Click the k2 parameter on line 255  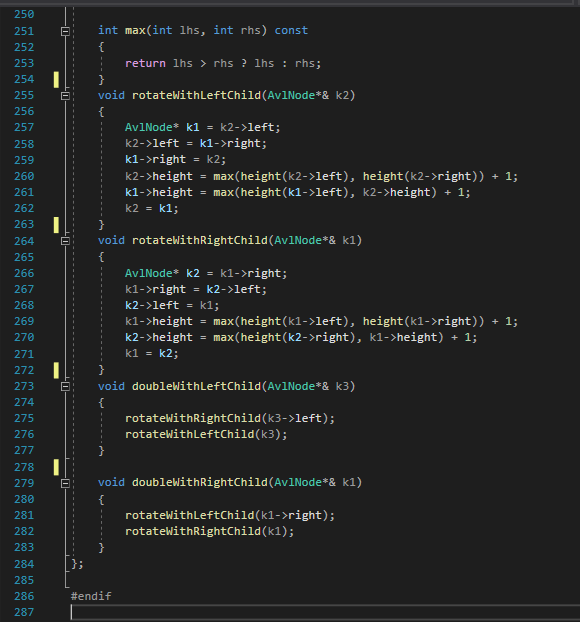pos(342,95)
